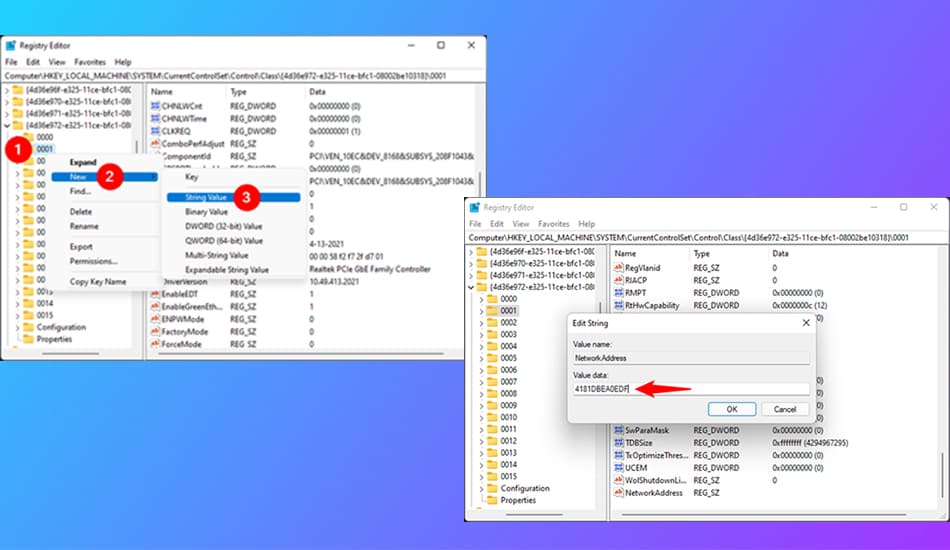Screen dimensions: 950x550
Task: Click the SwParaMask DWORD icon
Action: (619, 430)
